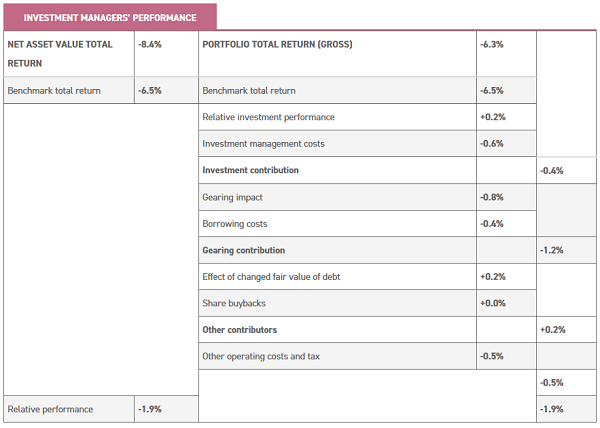Select the Portfolio Total Return (Gross) label
Image resolution: width=600 pixels, height=428 pixels.
click(x=277, y=45)
